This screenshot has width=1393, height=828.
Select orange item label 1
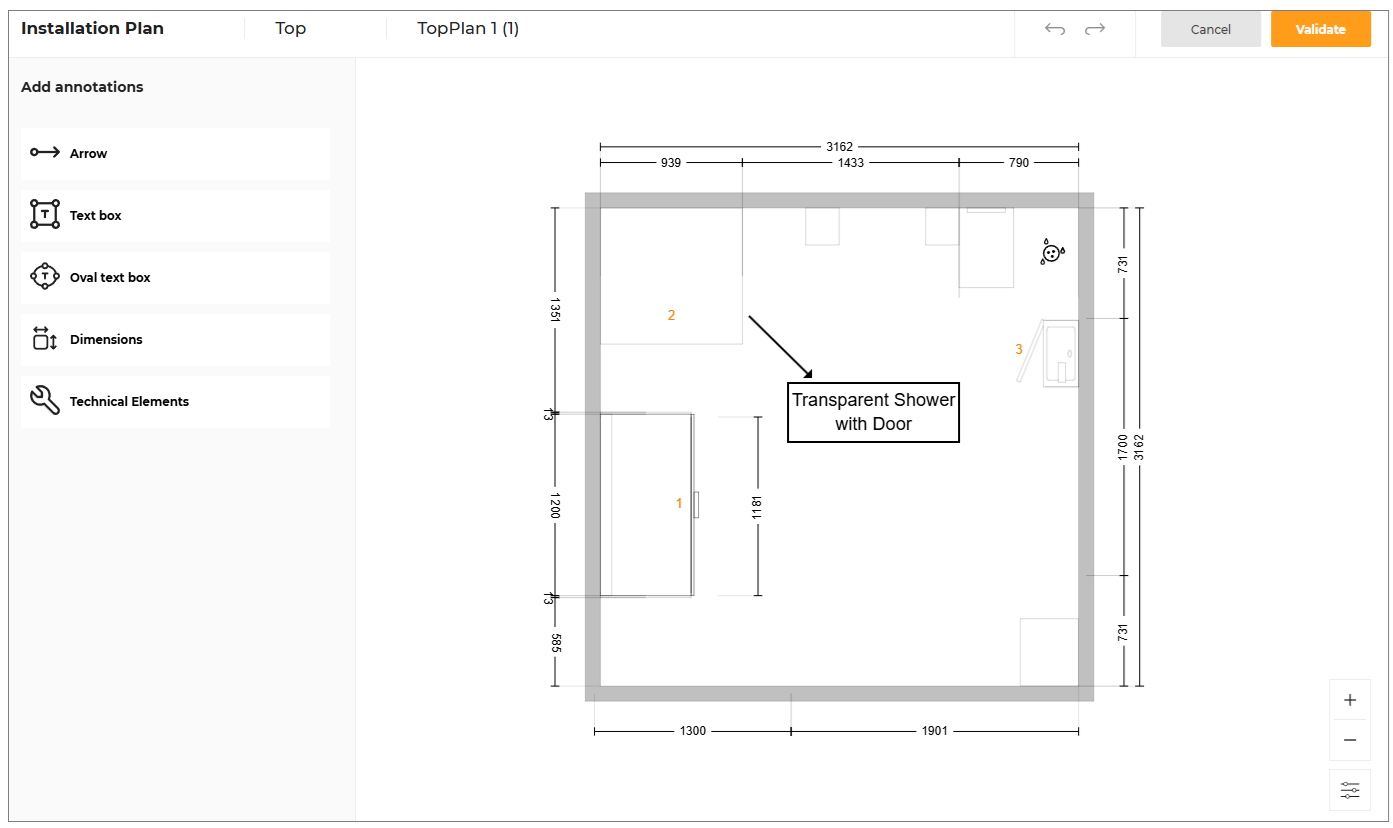(x=679, y=503)
